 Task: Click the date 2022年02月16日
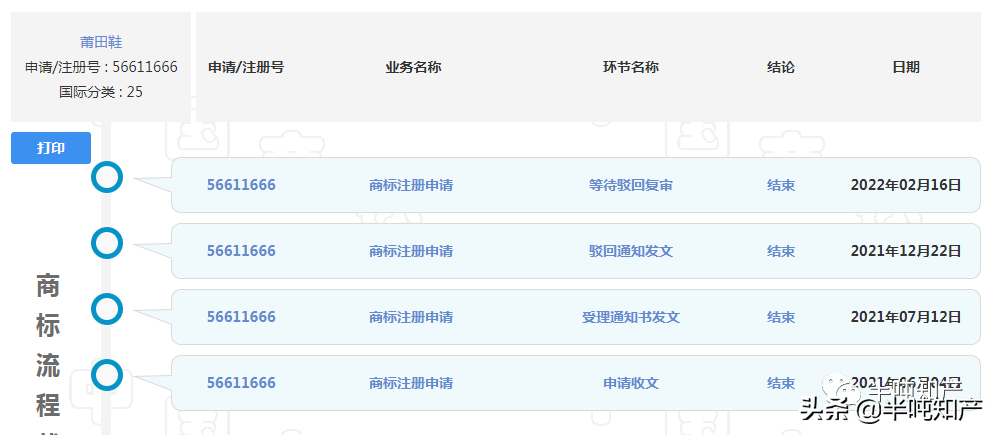pos(906,185)
